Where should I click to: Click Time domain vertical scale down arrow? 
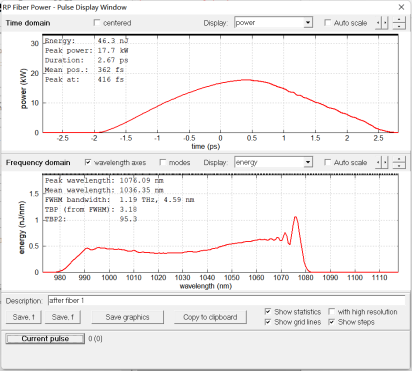399,26
